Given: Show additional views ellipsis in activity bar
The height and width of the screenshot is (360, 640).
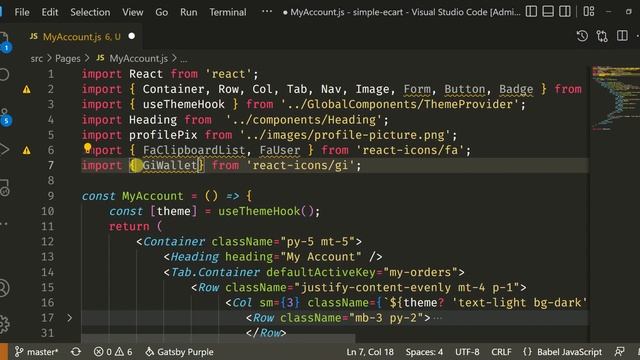Looking at the screenshot, I should coord(4,224).
